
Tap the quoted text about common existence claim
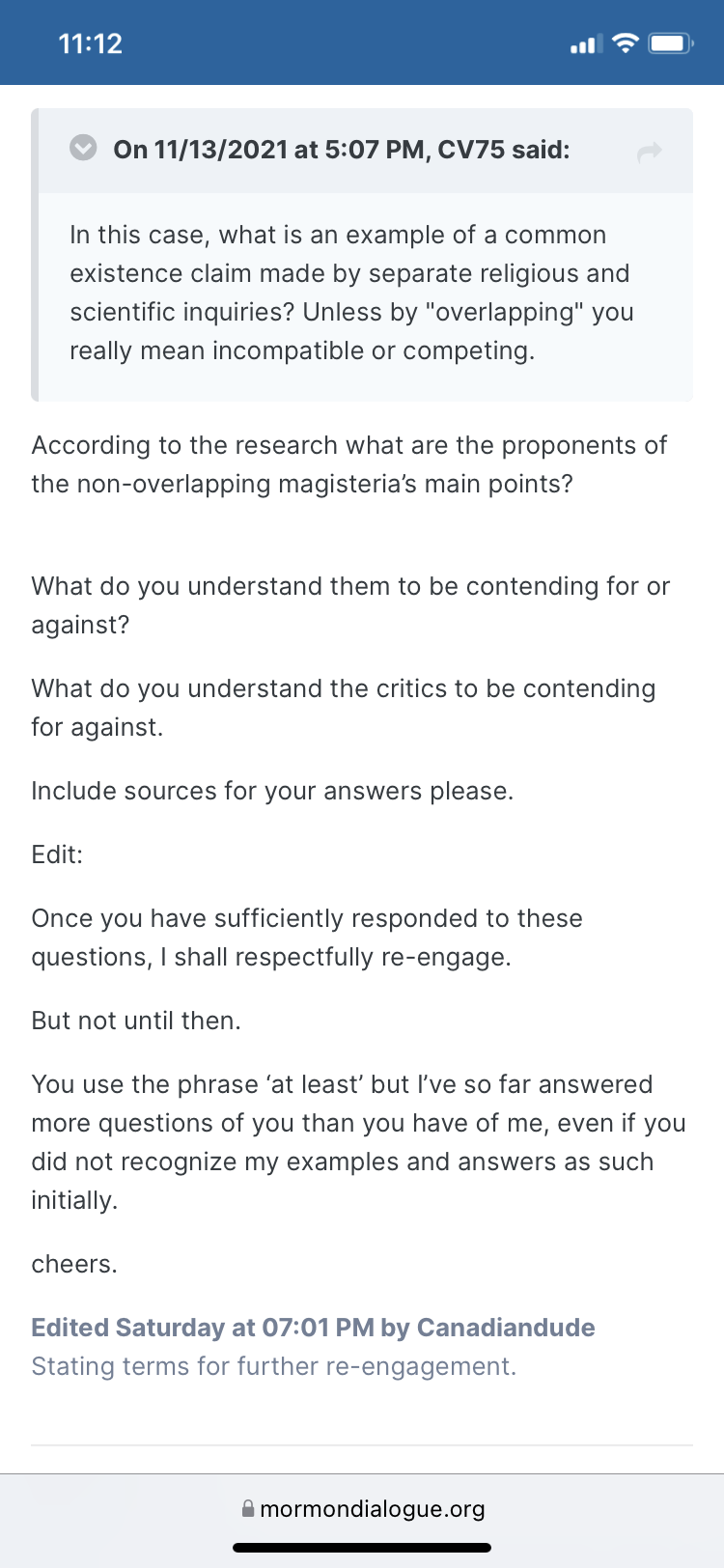tap(351, 293)
